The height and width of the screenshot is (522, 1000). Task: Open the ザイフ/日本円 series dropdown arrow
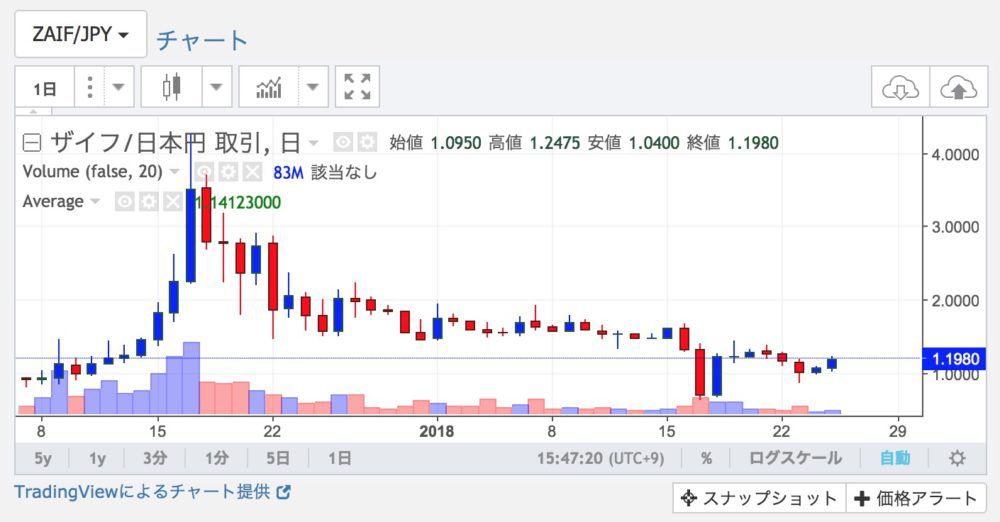pyautogui.click(x=313, y=143)
